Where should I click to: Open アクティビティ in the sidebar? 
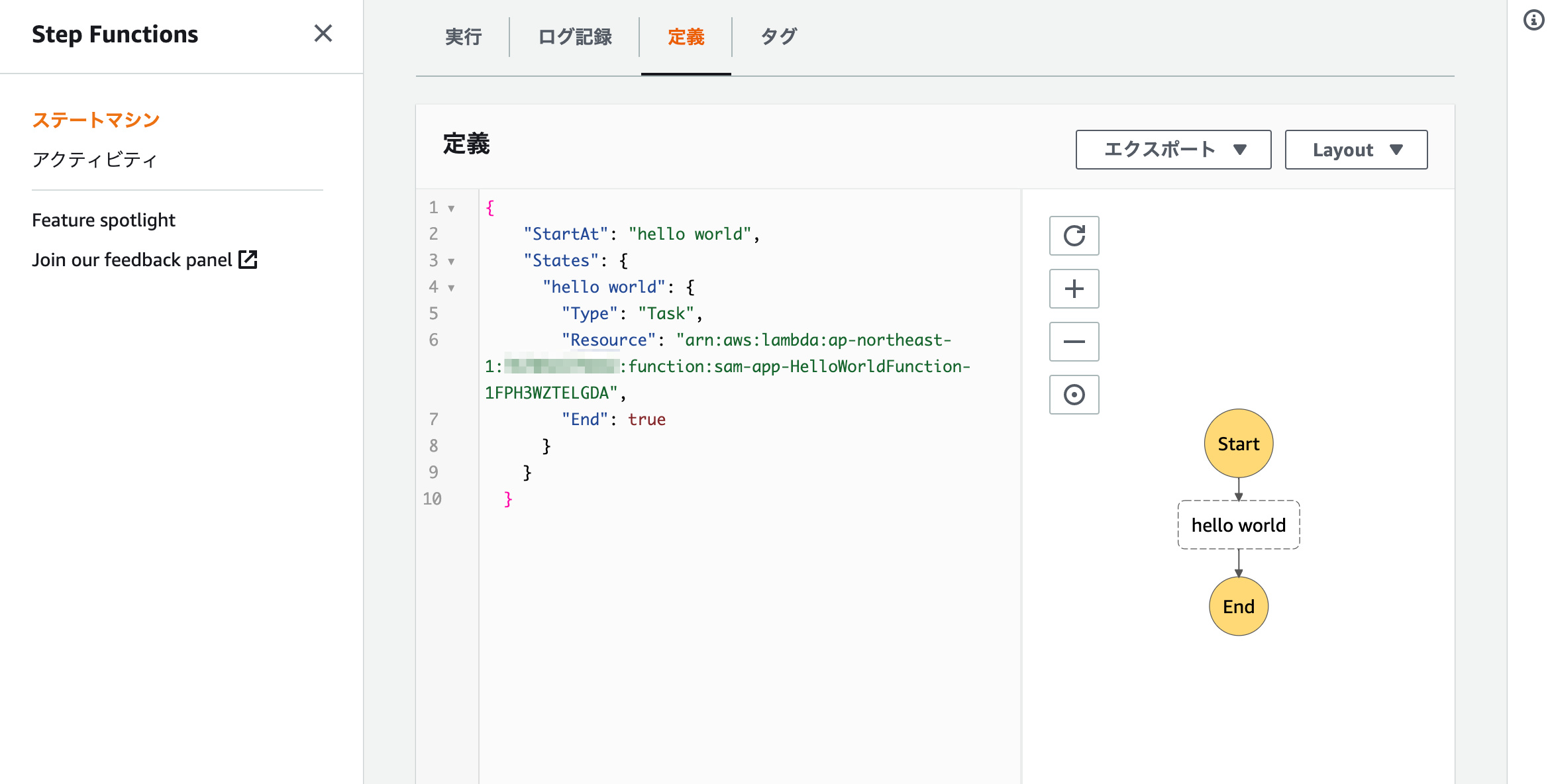(95, 160)
